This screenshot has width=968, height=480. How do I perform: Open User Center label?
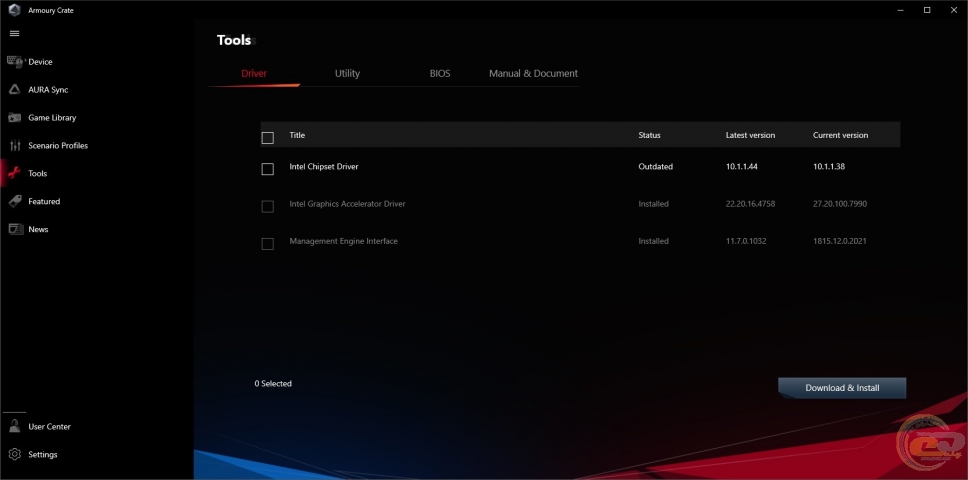click(x=49, y=426)
